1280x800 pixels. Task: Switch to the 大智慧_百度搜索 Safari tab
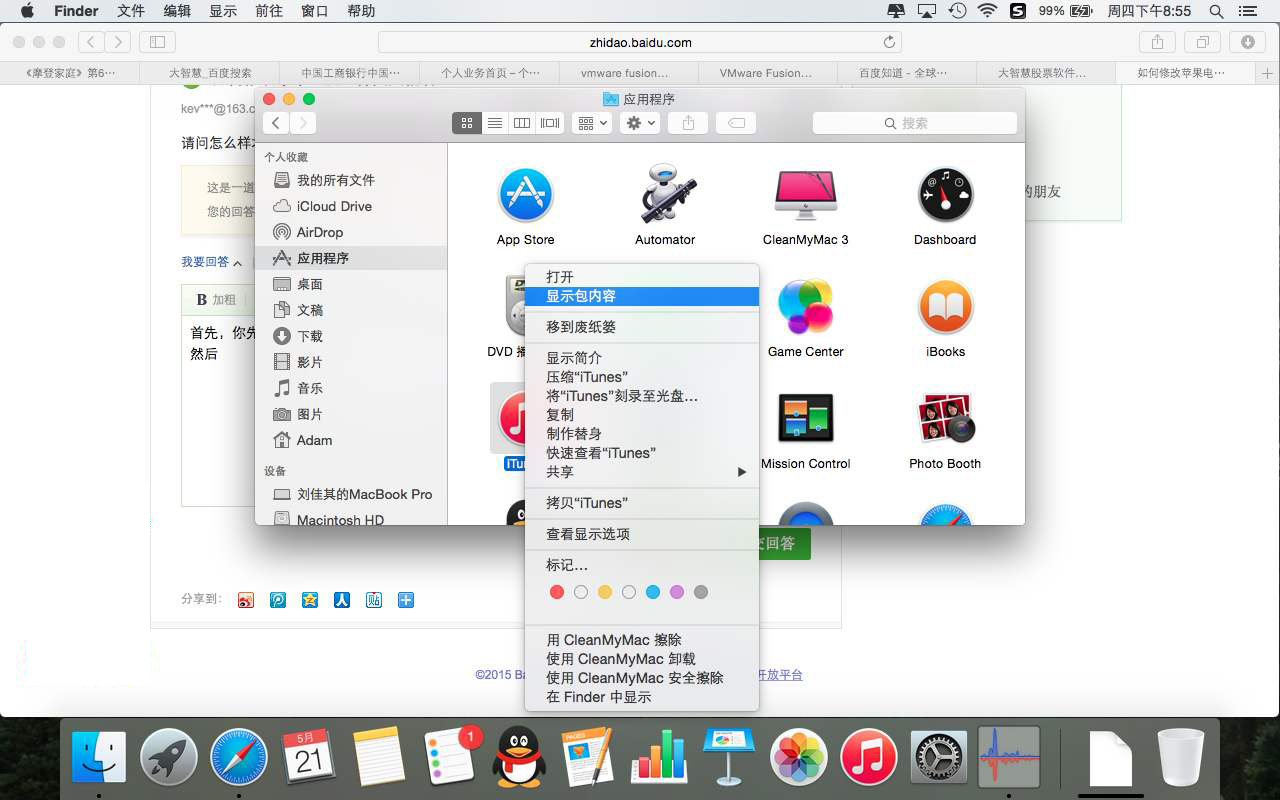(210, 73)
